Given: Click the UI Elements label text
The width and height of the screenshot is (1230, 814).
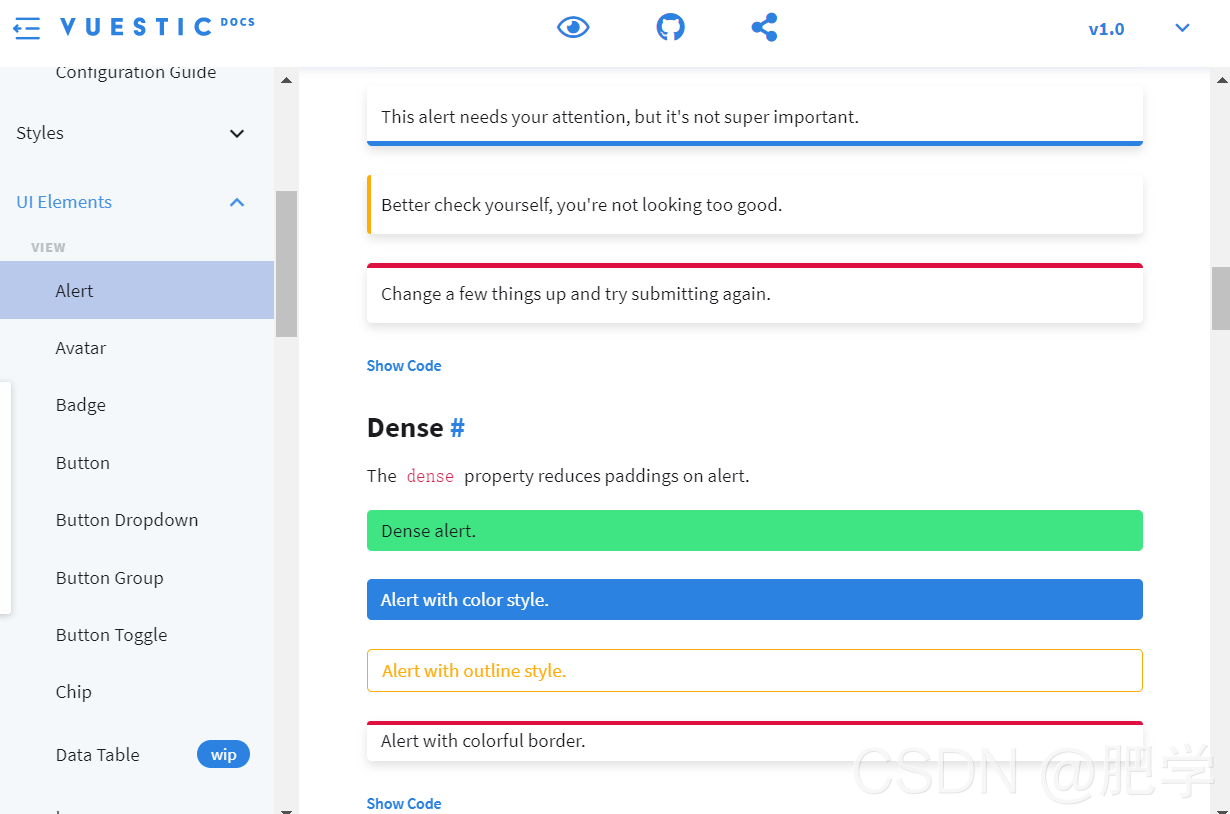Looking at the screenshot, I should tap(64, 202).
